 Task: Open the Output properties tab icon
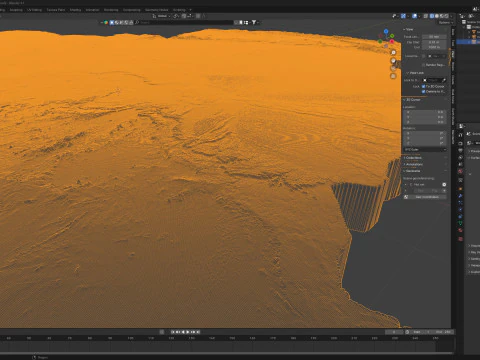tap(460, 150)
